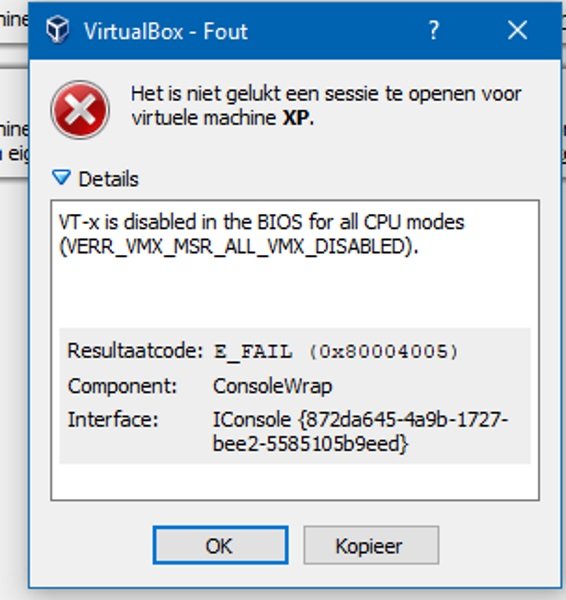This screenshot has width=566, height=600.
Task: Select the E_FAIL (0x80004005) result code
Action: tap(336, 351)
